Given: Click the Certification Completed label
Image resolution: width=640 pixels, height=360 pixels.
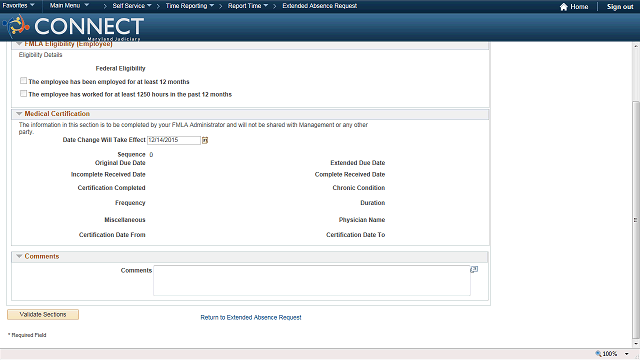Looking at the screenshot, I should tap(111, 188).
